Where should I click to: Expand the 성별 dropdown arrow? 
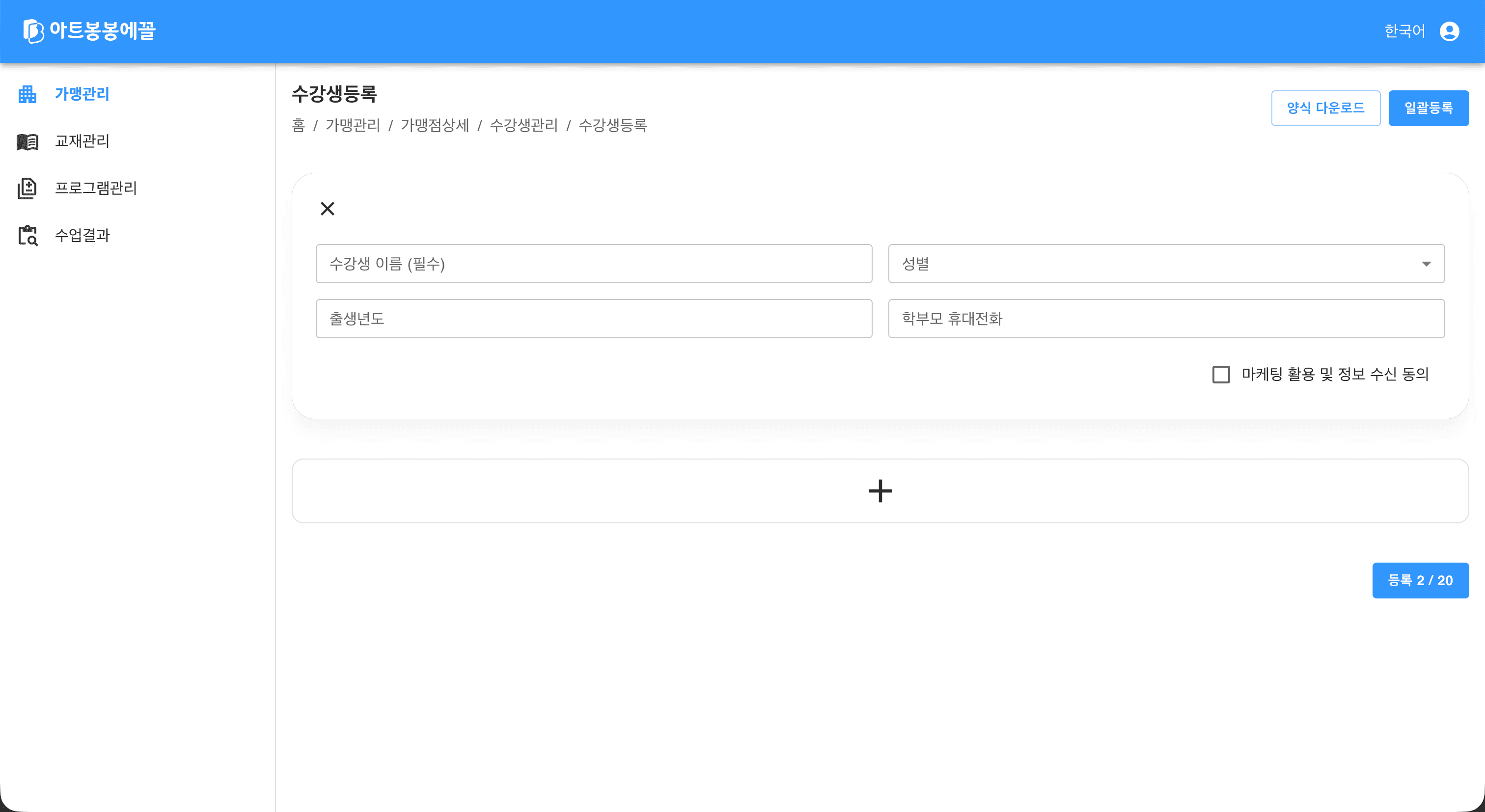1426,264
